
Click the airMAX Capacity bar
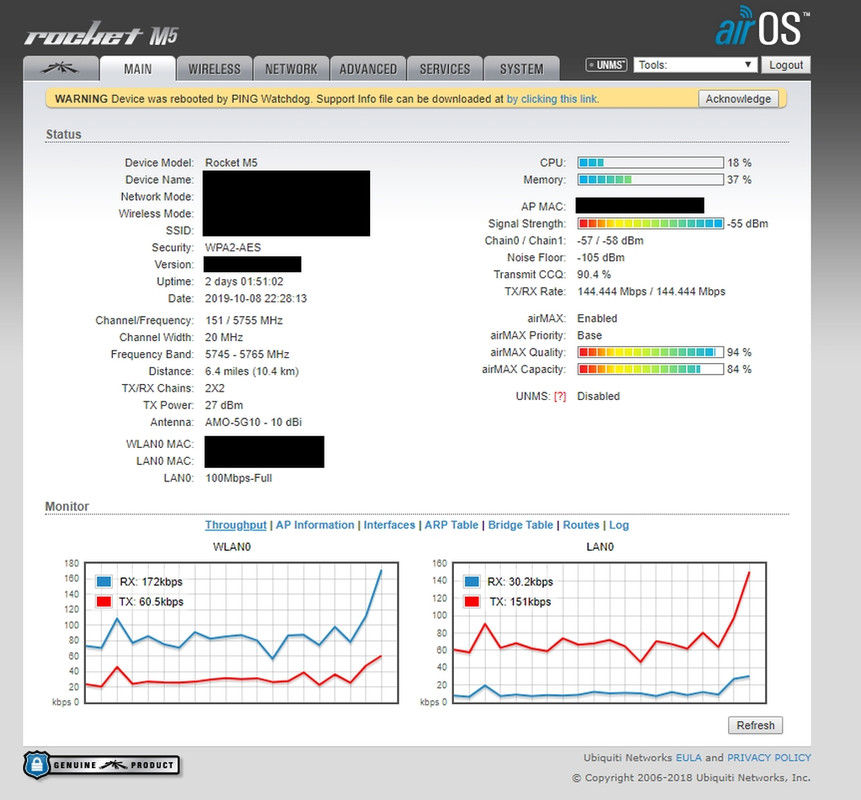pos(650,369)
